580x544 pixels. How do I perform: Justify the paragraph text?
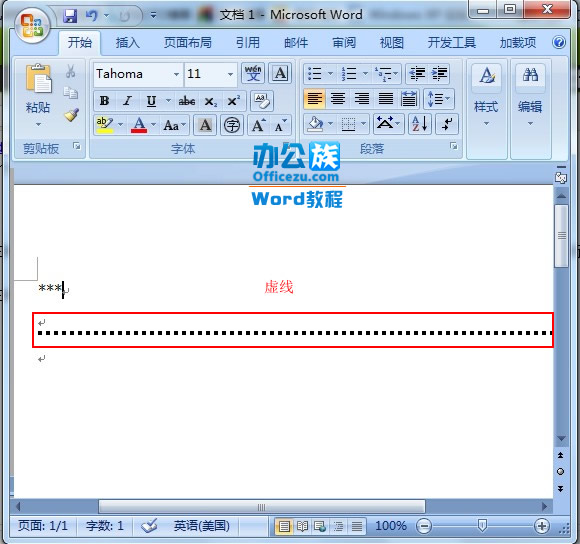(x=385, y=99)
